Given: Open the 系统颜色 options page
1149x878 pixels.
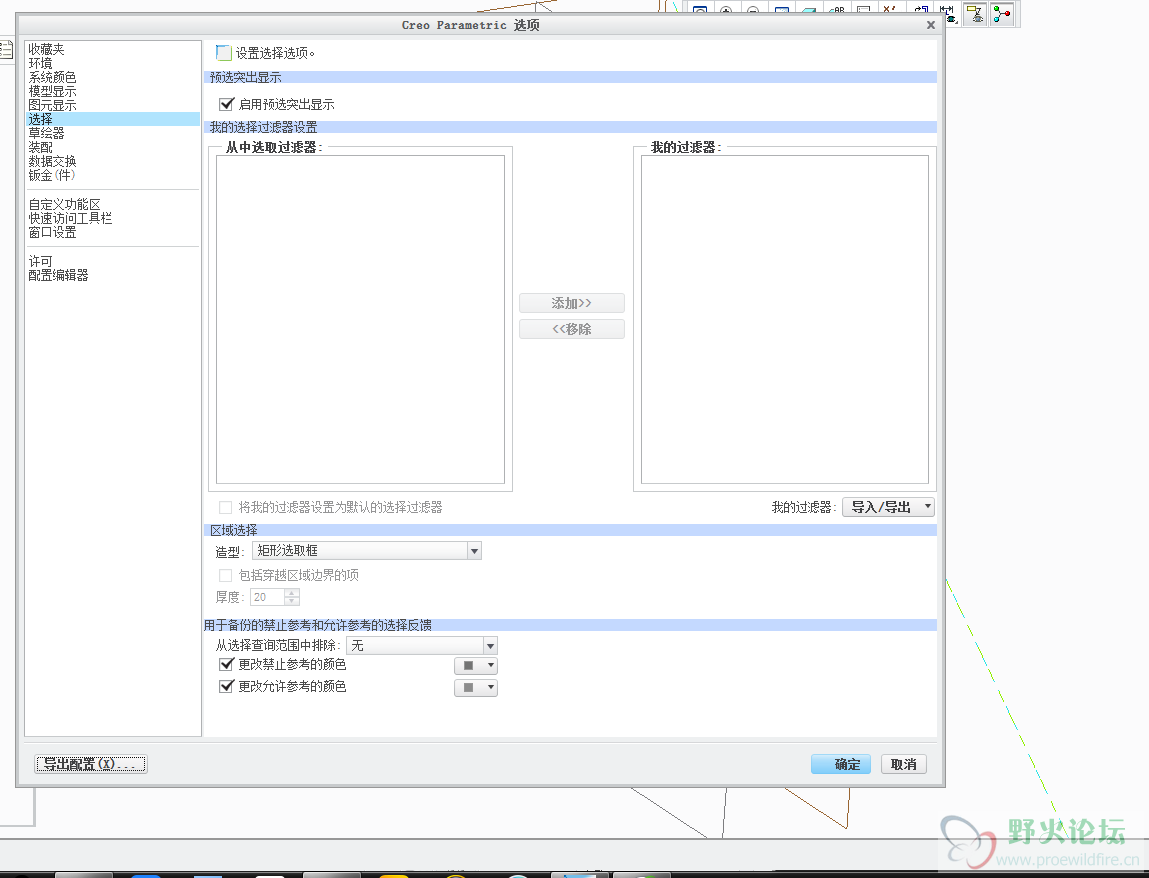Looking at the screenshot, I should pos(52,77).
